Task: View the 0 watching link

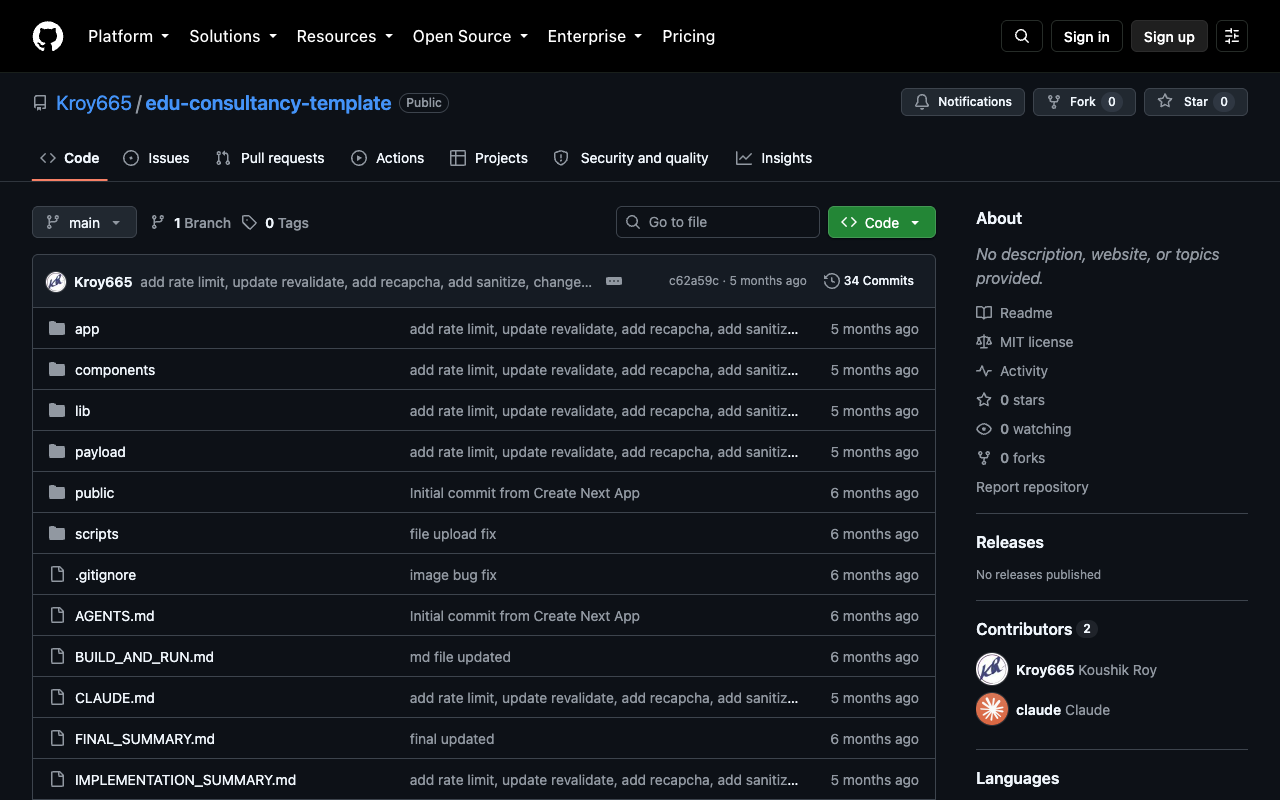Action: tap(1024, 429)
